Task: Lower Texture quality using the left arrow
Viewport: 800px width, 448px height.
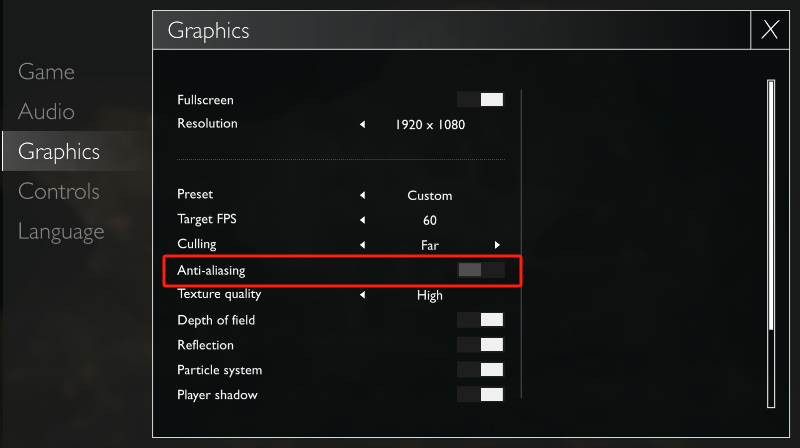Action: coord(362,295)
